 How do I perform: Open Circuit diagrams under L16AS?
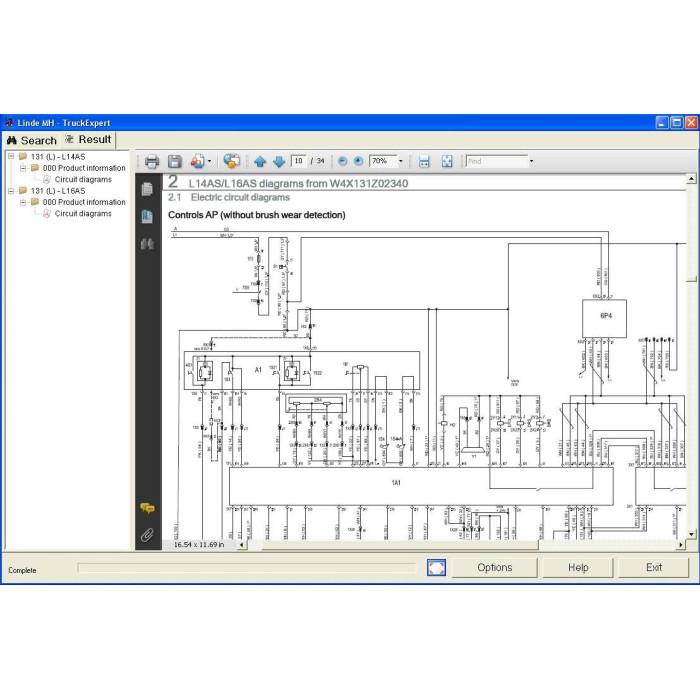coord(83,214)
